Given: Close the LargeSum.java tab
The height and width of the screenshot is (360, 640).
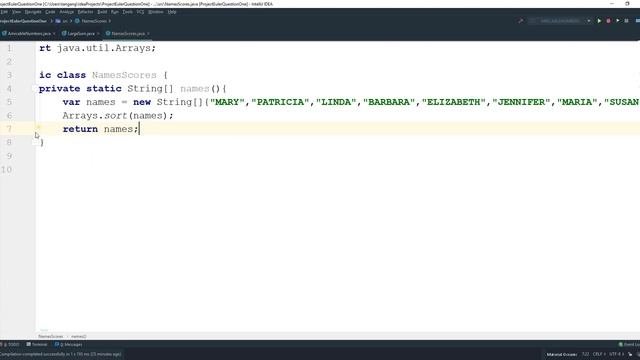Looking at the screenshot, I should [98, 33].
